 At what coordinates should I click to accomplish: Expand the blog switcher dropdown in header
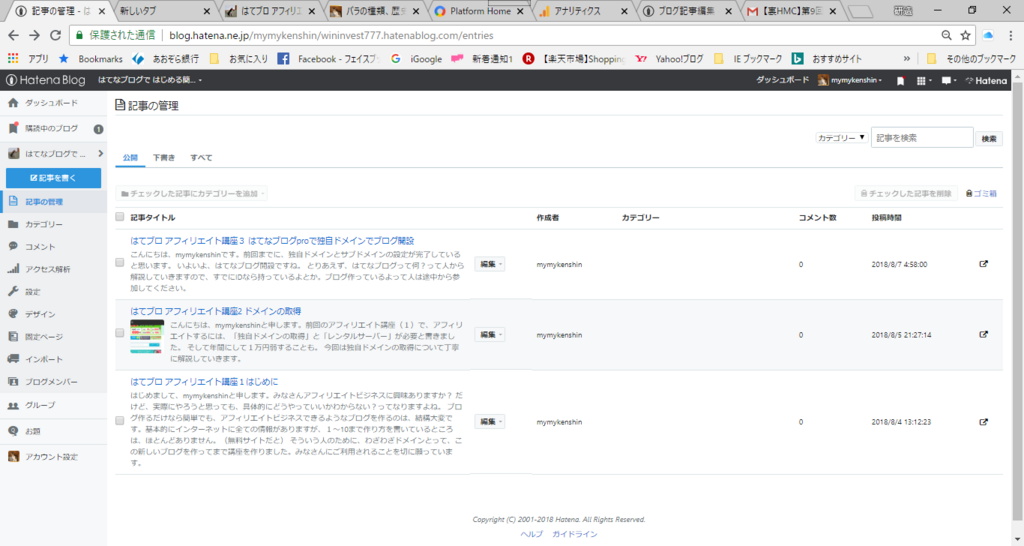pos(150,80)
